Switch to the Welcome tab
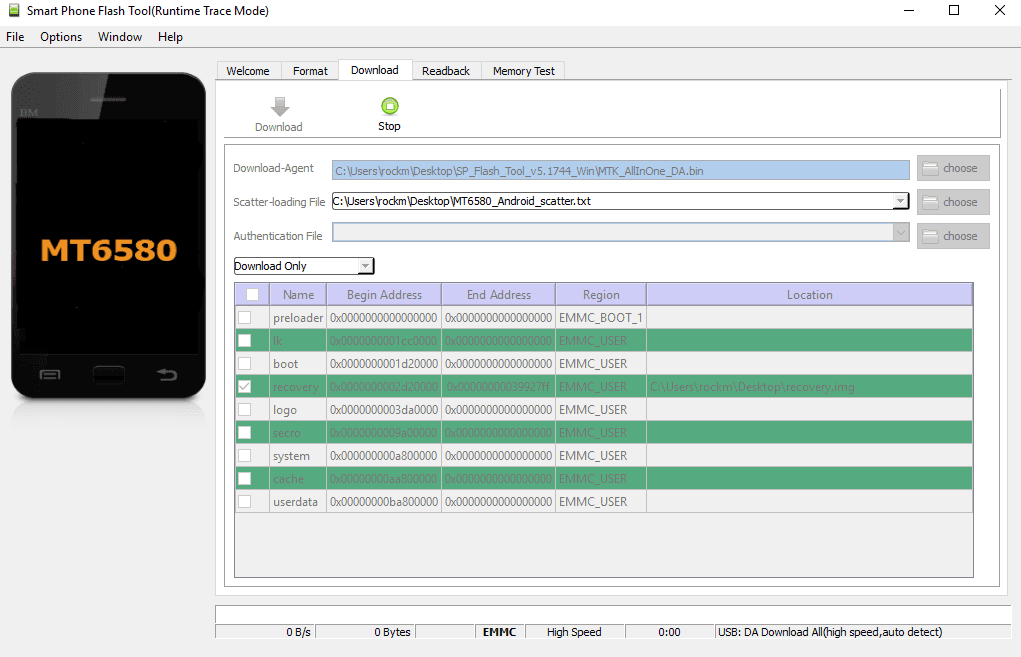Image resolution: width=1021 pixels, height=657 pixels. [x=248, y=71]
